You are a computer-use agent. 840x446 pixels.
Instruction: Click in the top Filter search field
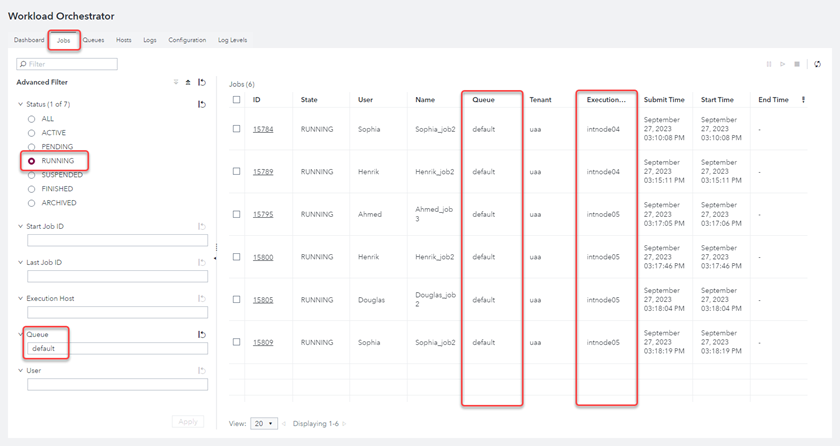[67, 64]
